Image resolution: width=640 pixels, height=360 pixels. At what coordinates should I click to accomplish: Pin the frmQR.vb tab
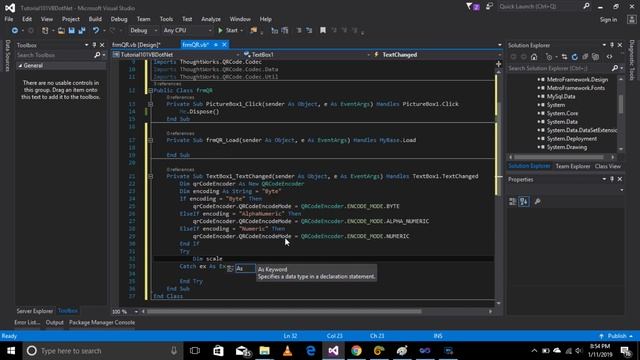[x=216, y=45]
